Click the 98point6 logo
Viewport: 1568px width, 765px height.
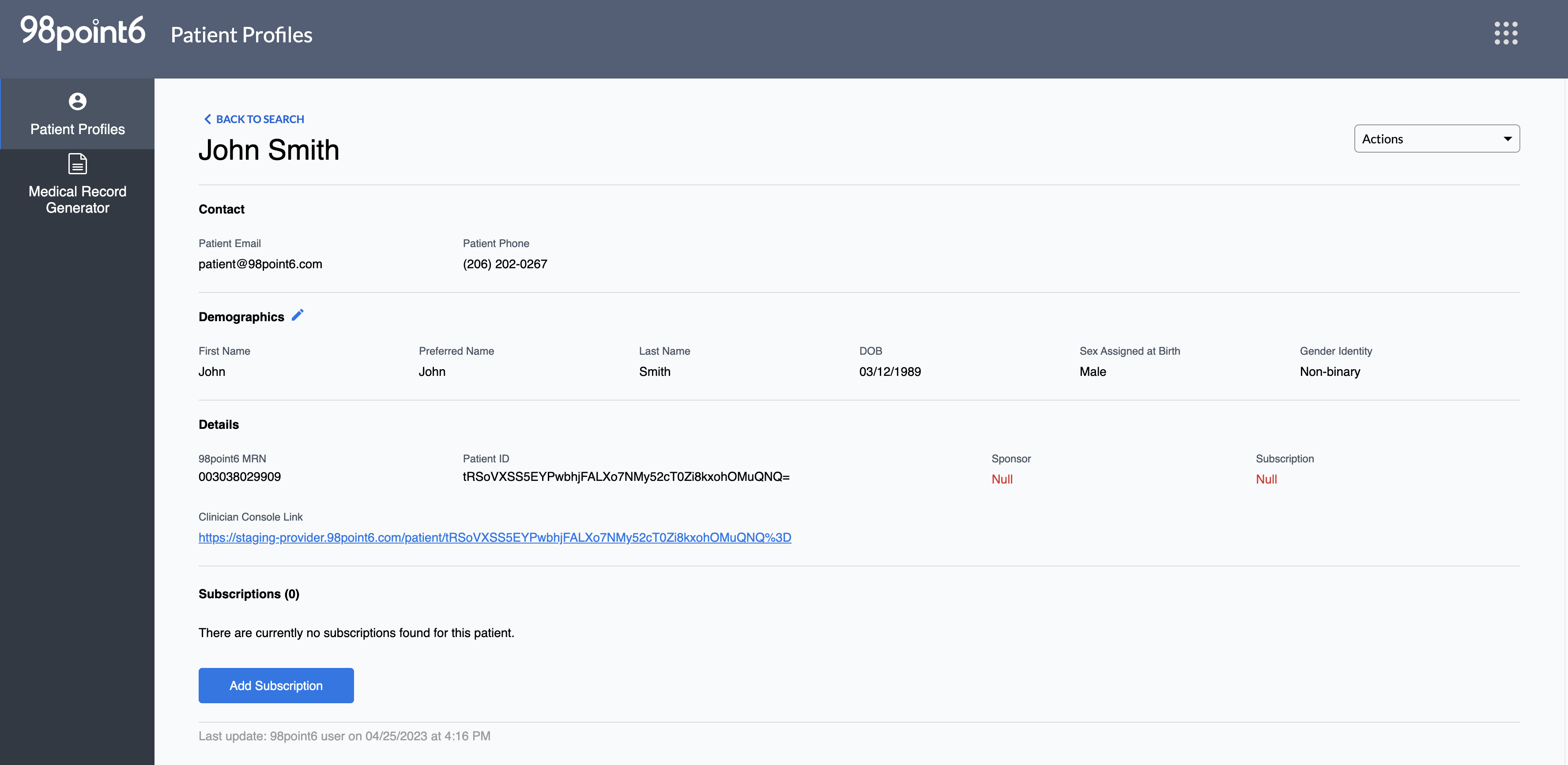point(83,32)
